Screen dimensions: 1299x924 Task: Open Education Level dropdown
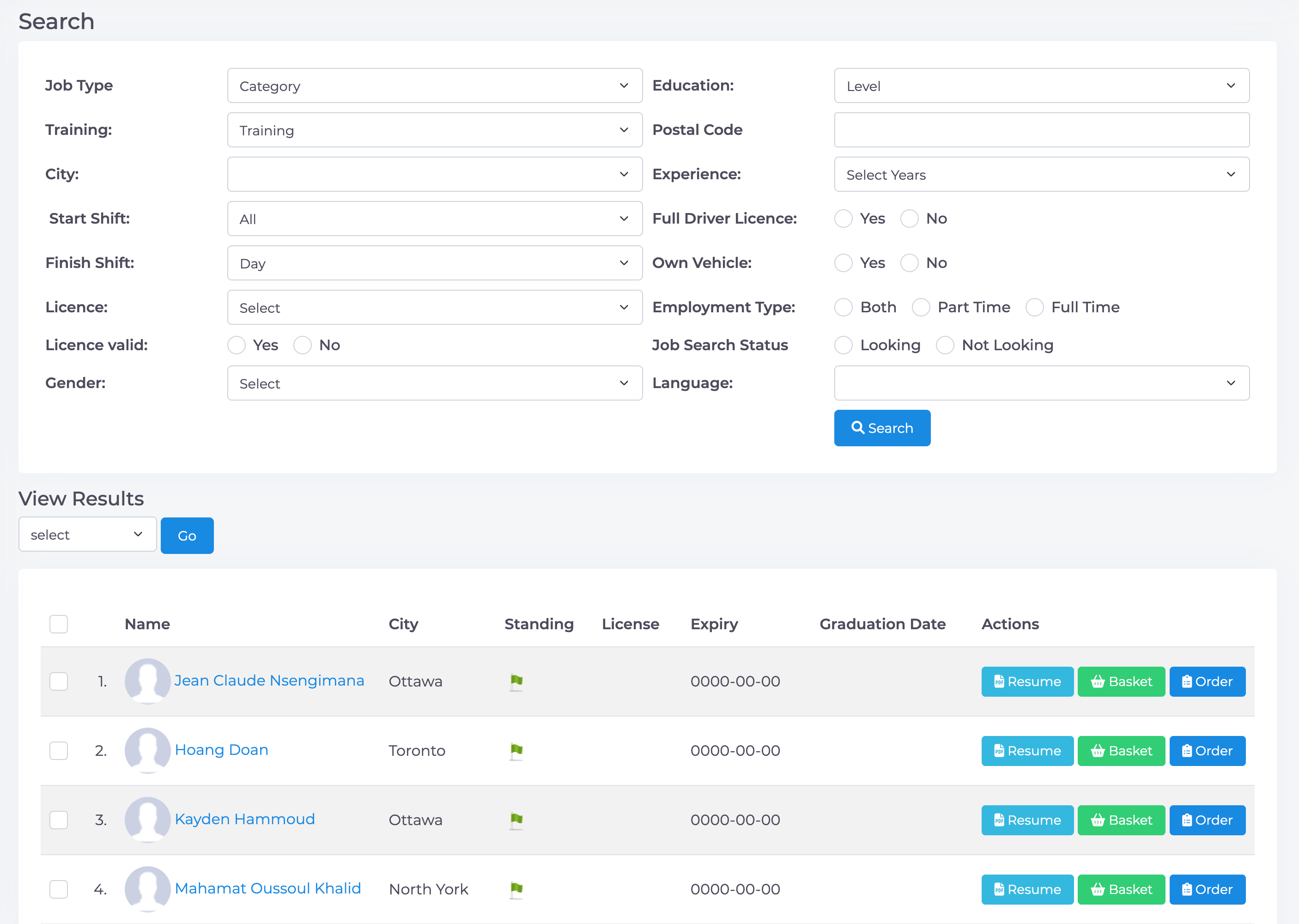click(1042, 86)
